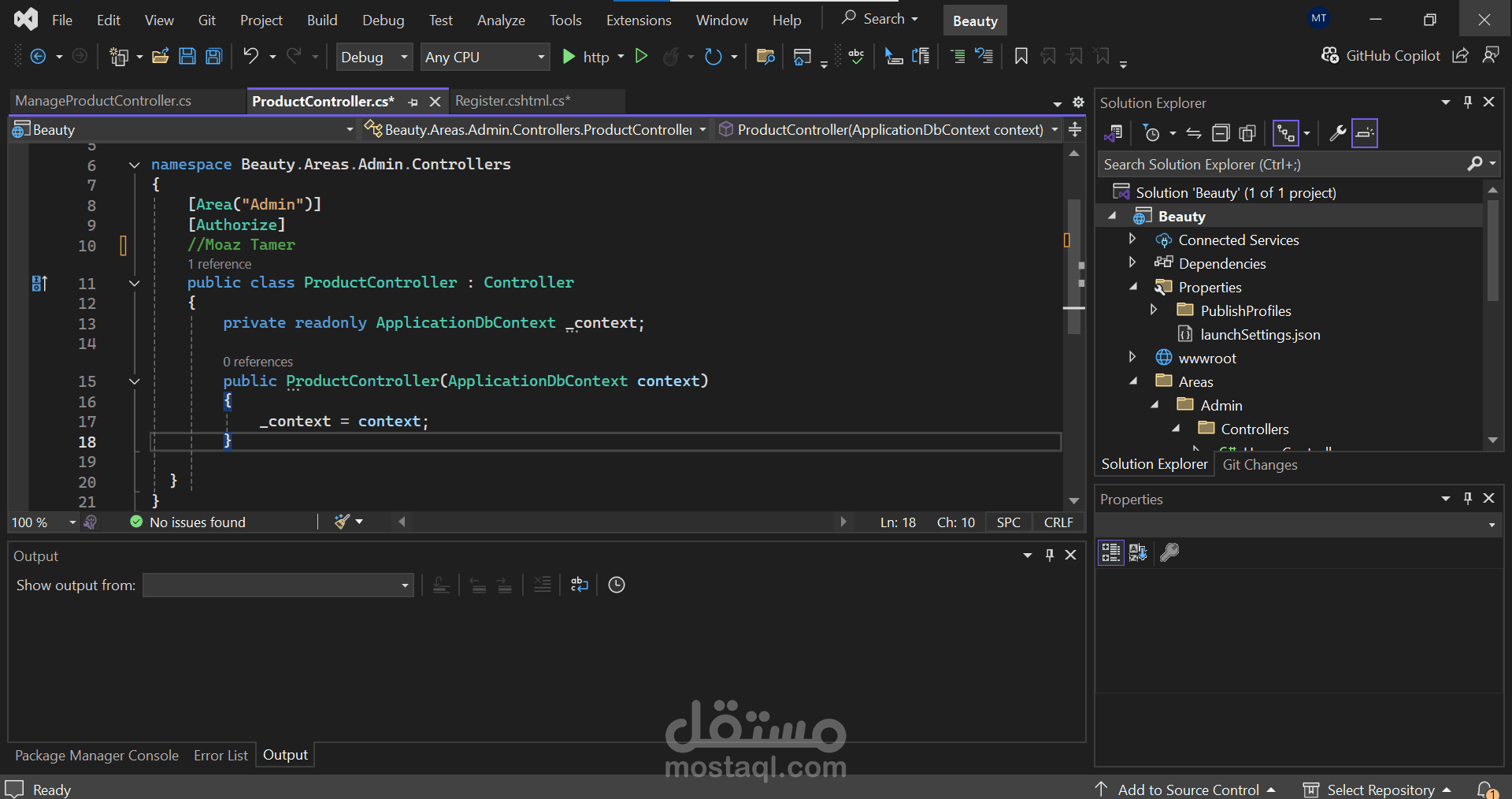Toggle word wrap in the Output panel
The width and height of the screenshot is (1512, 799).
[x=579, y=585]
